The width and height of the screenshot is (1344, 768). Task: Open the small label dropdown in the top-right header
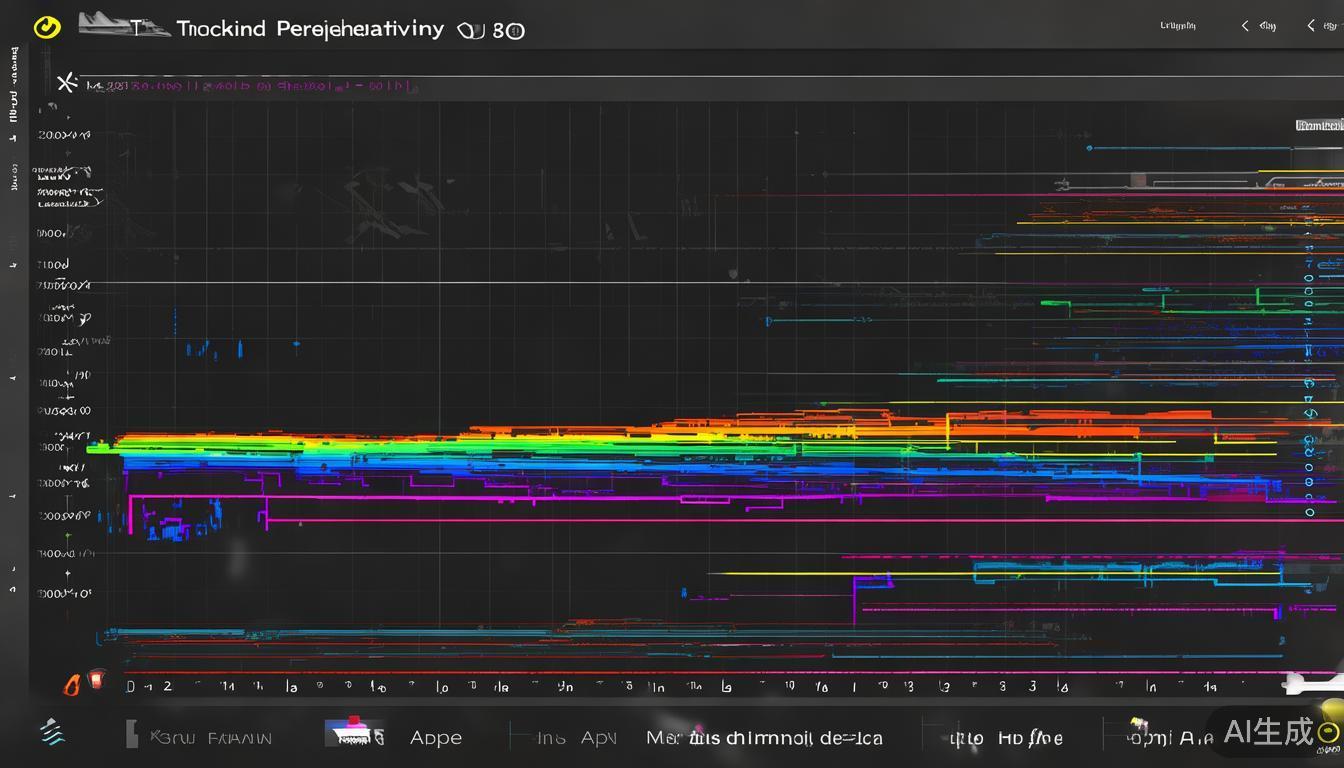click(1177, 26)
